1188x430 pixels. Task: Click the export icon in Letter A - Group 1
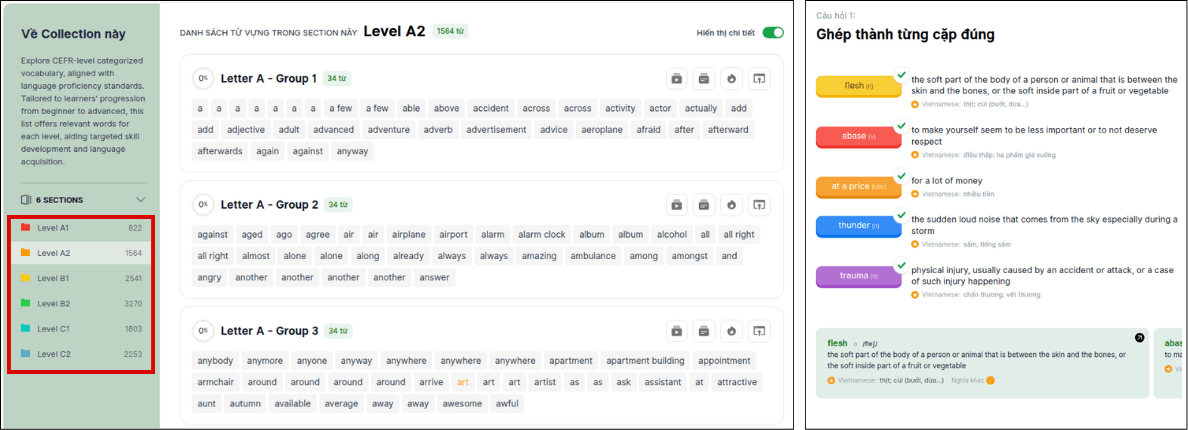click(758, 78)
